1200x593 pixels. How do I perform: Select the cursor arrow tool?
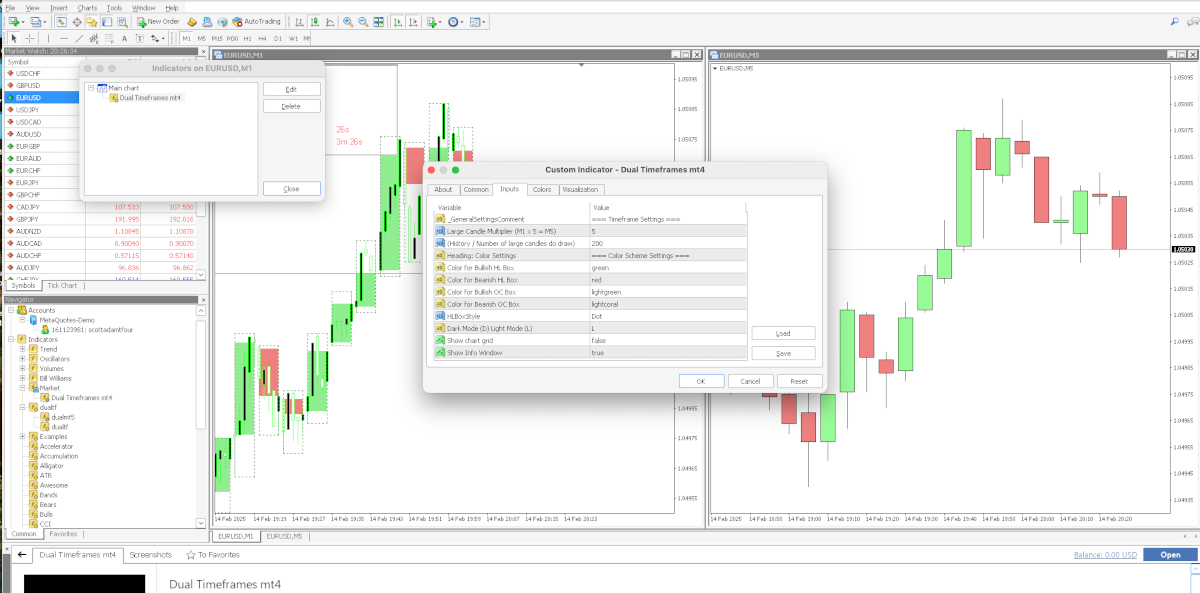click(13, 38)
